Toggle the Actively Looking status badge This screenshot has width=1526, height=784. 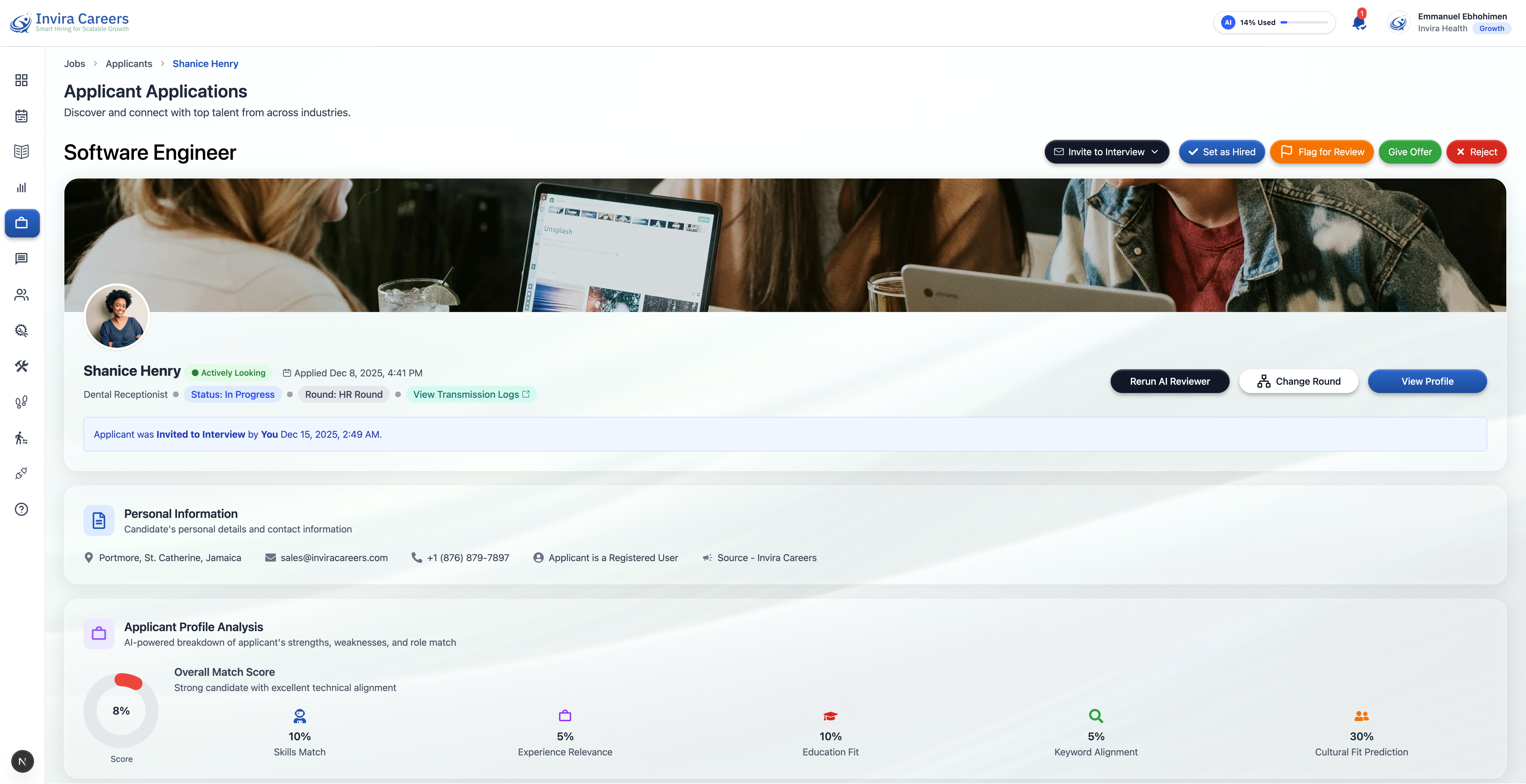click(229, 372)
